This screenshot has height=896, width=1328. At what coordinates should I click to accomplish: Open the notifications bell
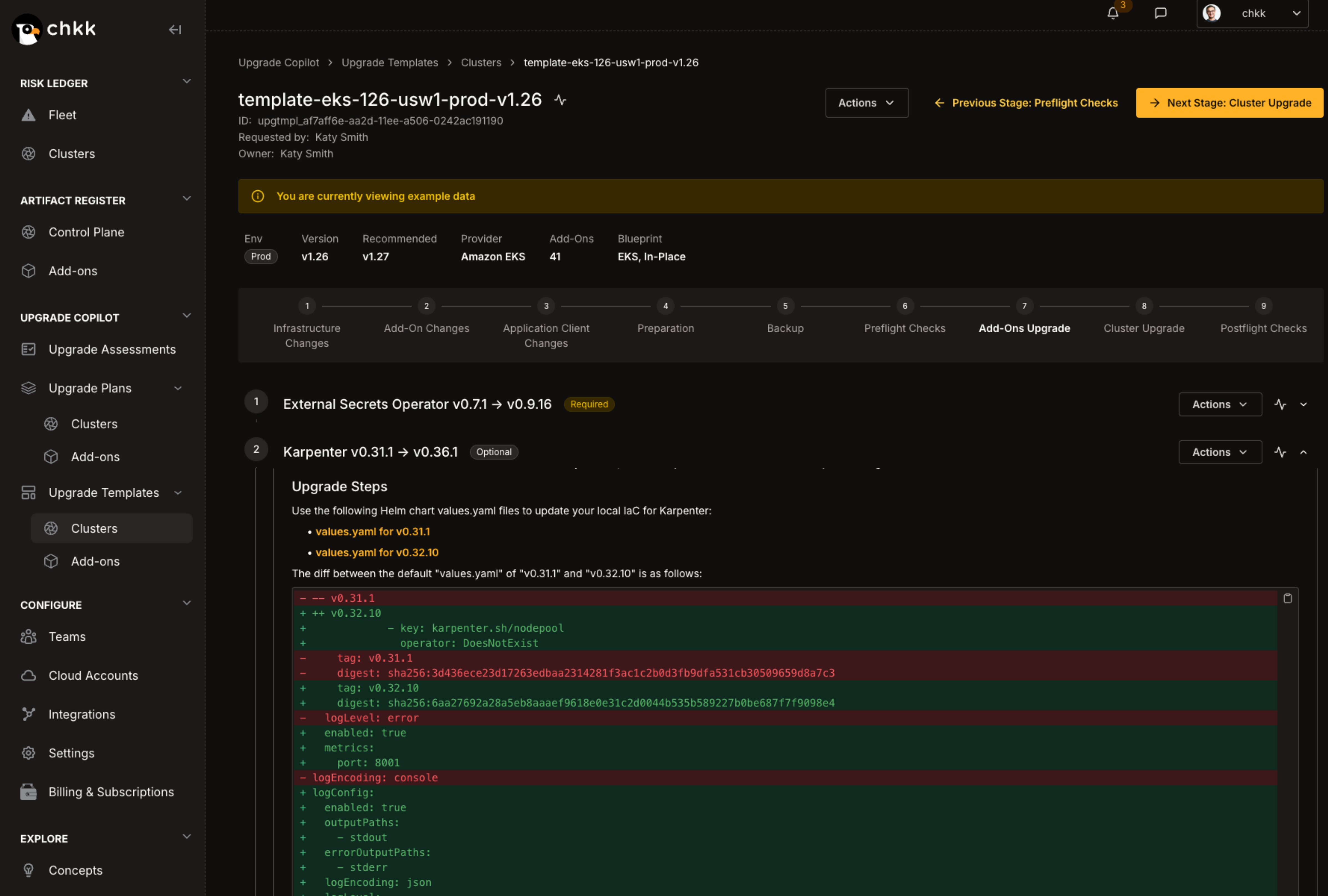click(1113, 13)
